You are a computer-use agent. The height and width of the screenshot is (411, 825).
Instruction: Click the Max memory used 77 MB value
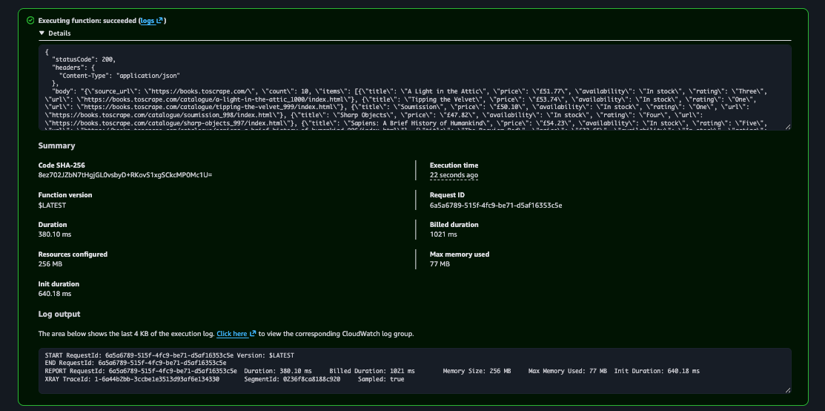[440, 264]
